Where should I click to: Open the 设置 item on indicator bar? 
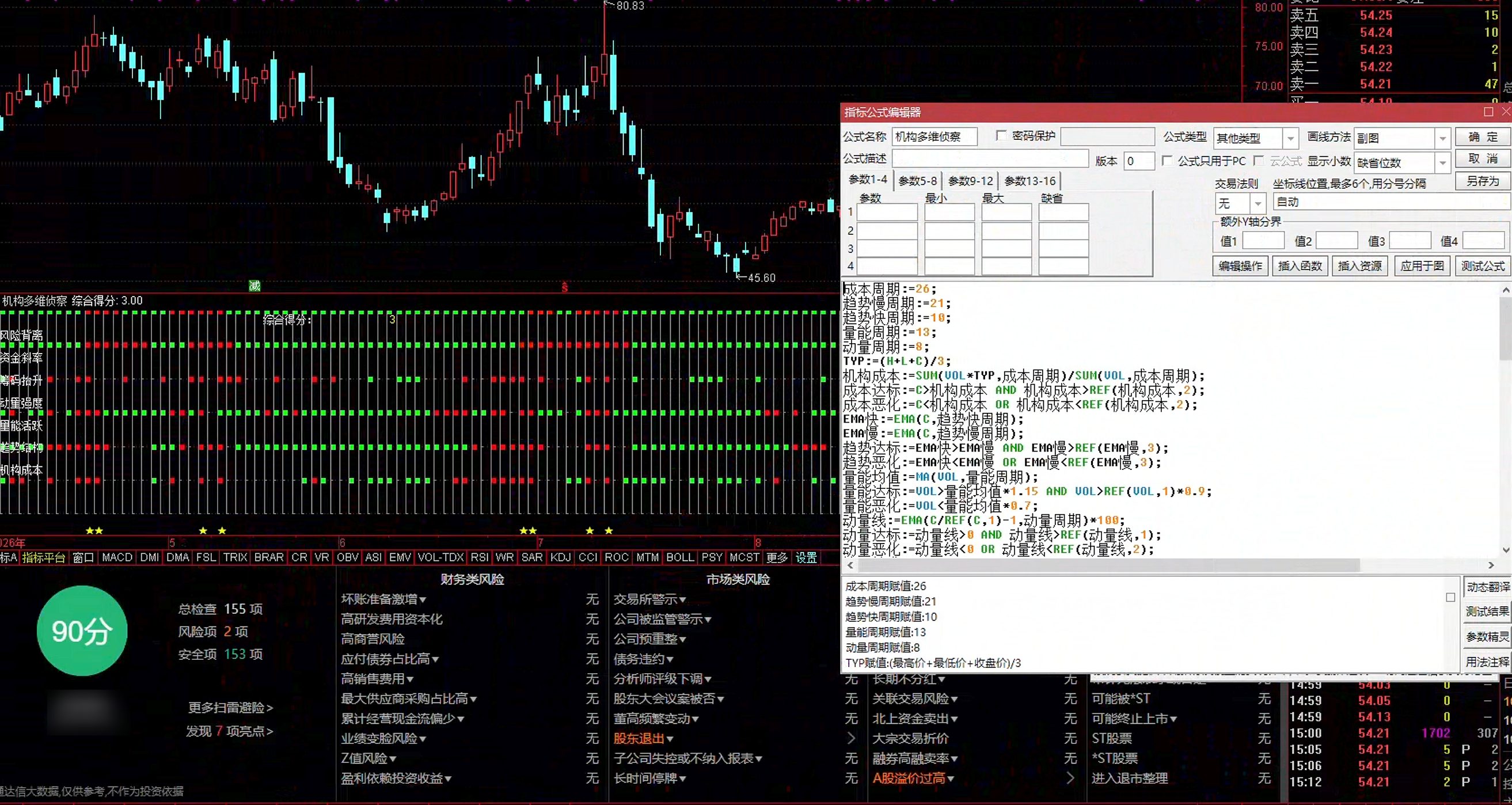point(806,557)
